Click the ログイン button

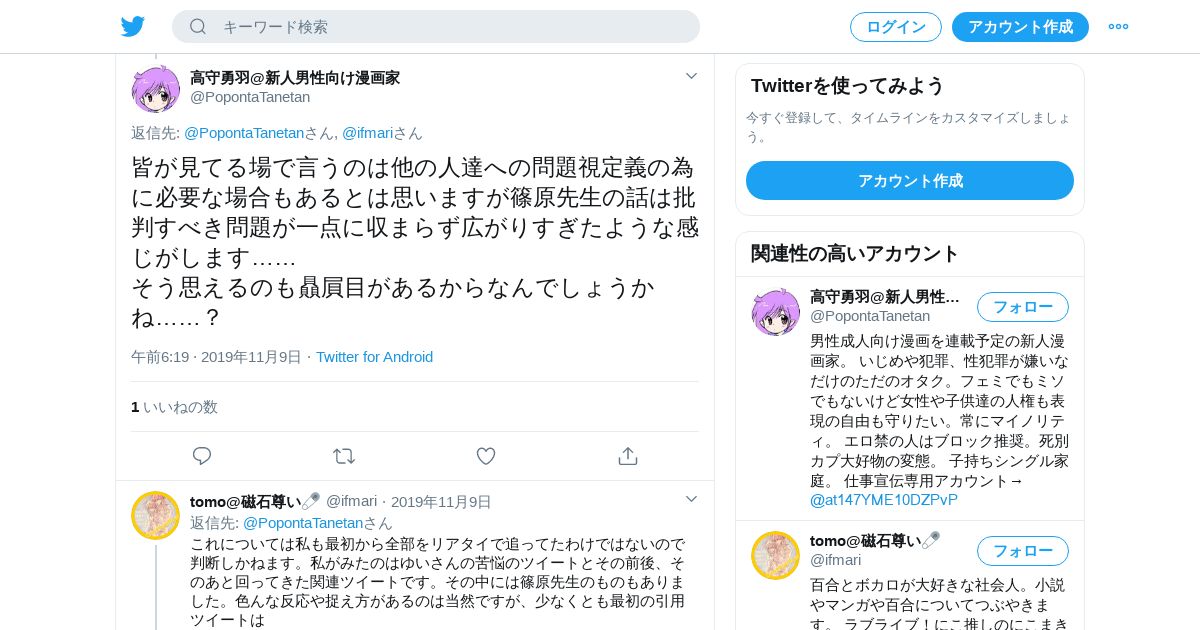point(896,27)
